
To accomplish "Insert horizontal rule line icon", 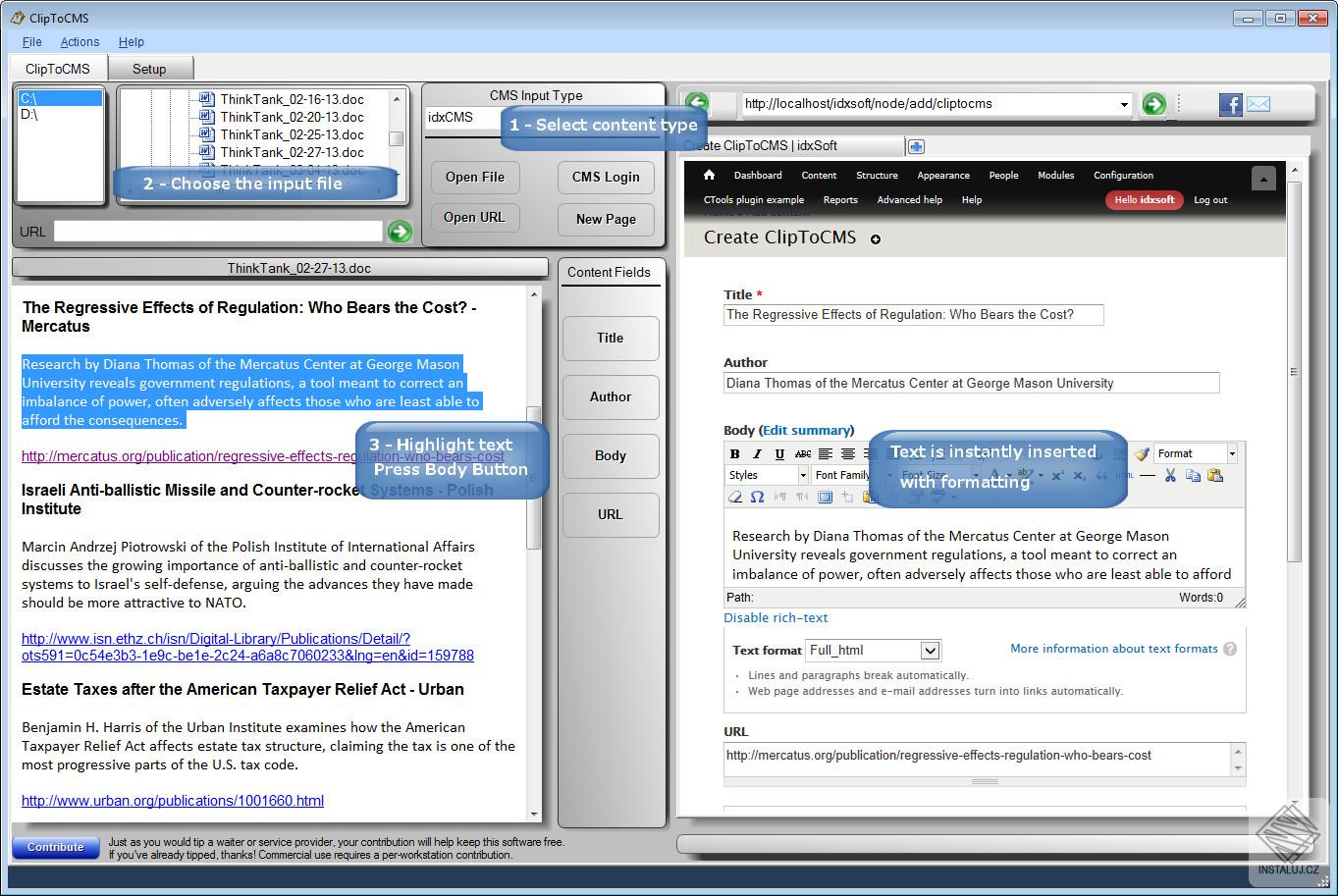I will (x=1148, y=475).
